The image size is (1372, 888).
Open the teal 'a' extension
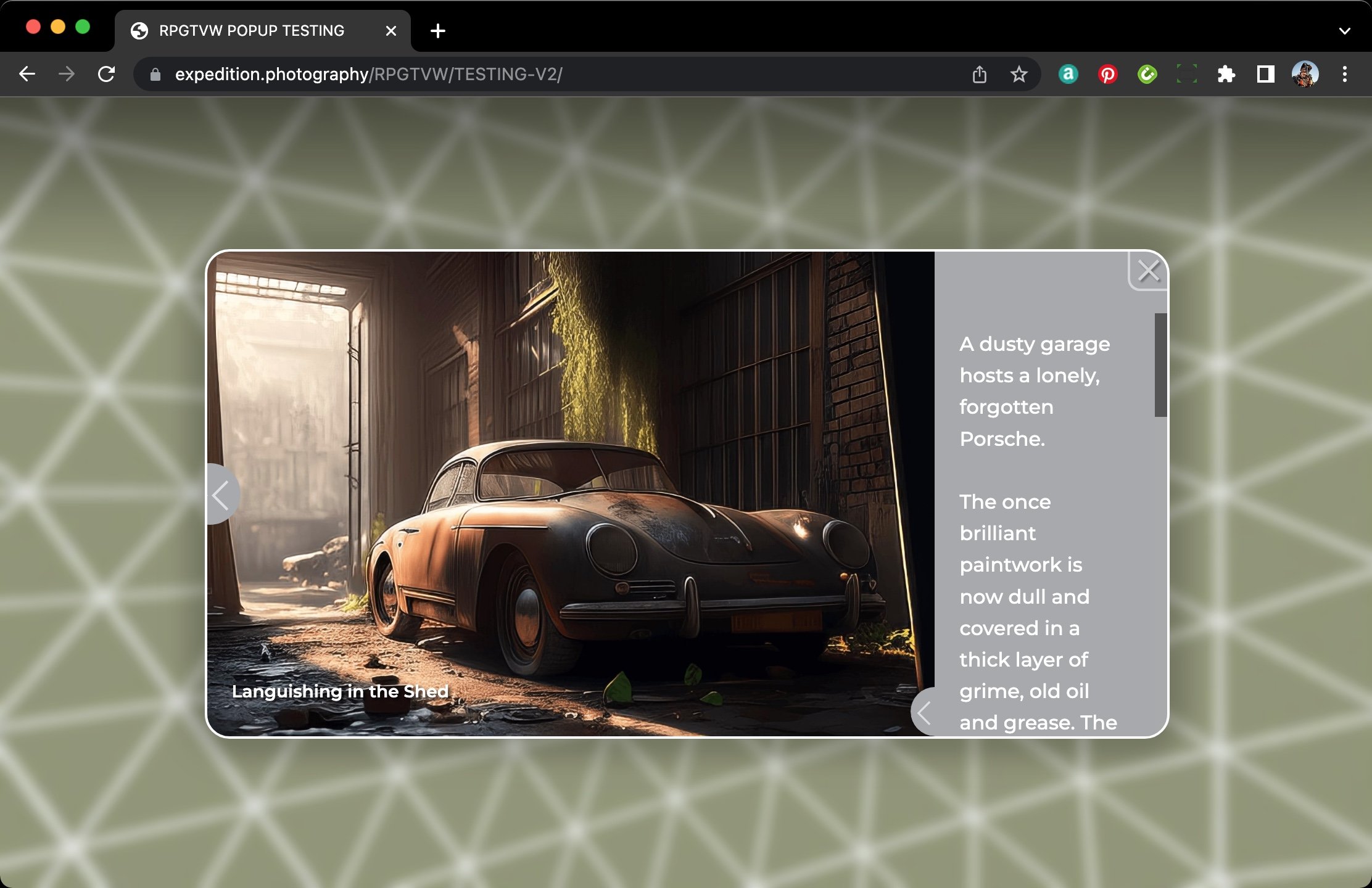1068,74
